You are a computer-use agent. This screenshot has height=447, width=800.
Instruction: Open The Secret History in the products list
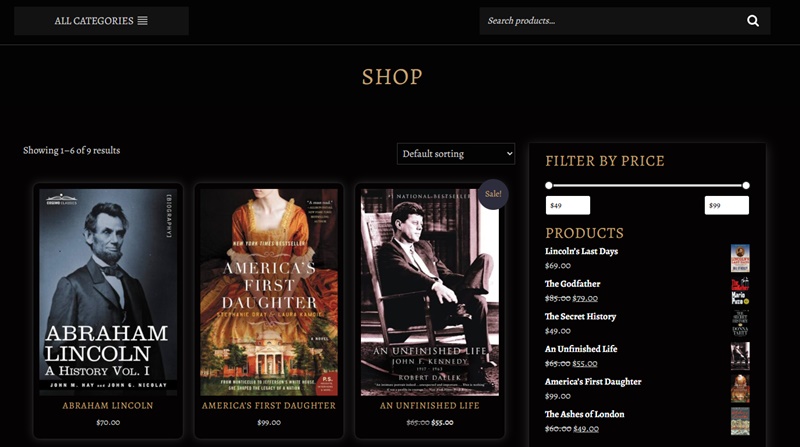tap(580, 316)
